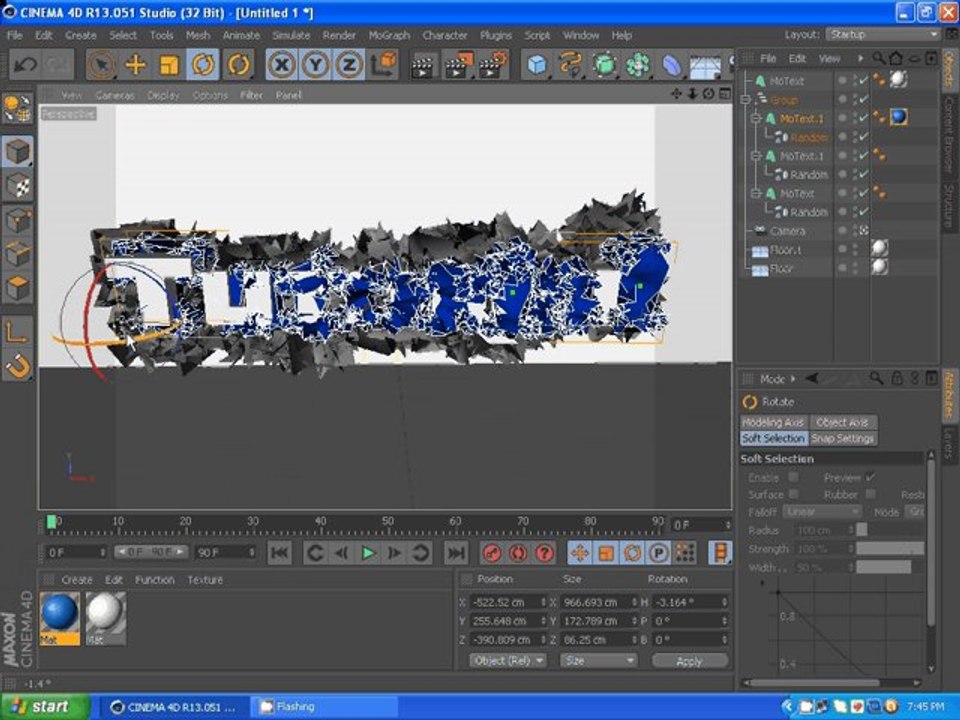The image size is (960, 720).
Task: Click the Apply button
Action: click(690, 661)
